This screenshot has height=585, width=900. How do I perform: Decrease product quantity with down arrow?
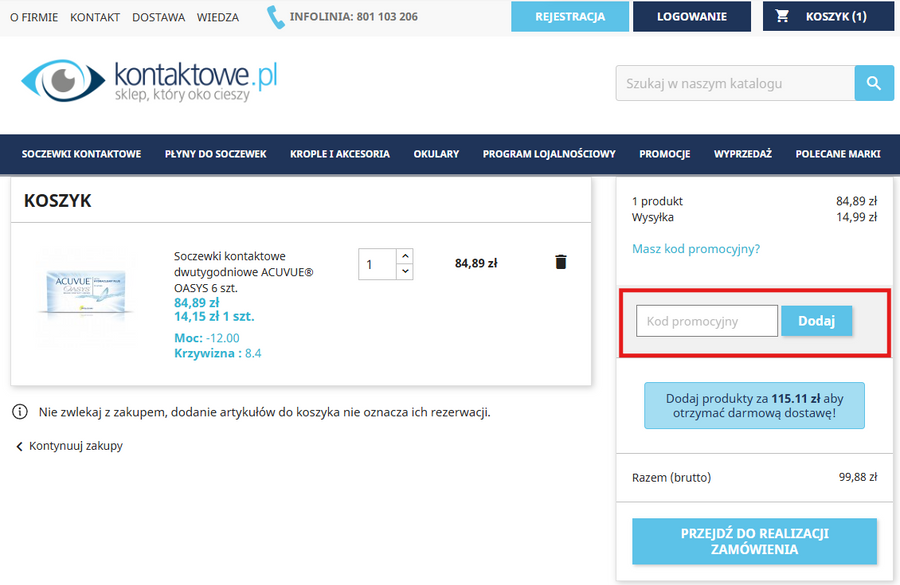404,271
